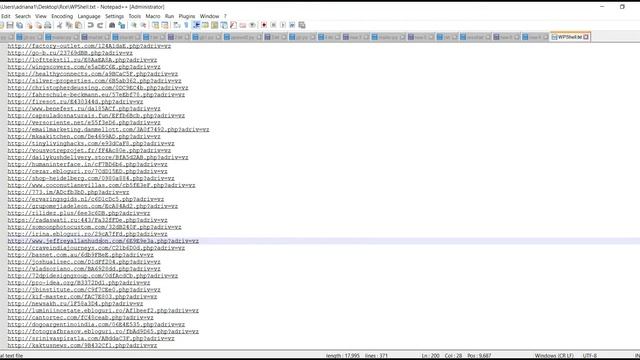This screenshot has height=360, width=640.
Task: Open the Tools menu
Action: click(x=135, y=16)
